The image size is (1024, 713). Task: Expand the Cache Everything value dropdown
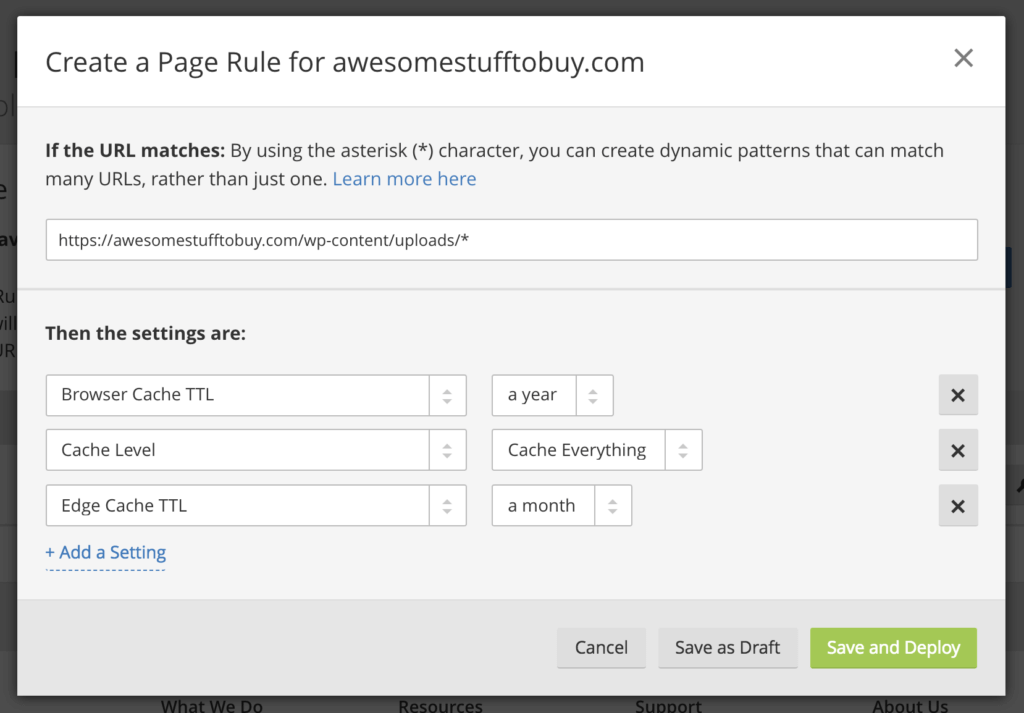pyautogui.click(x=597, y=450)
